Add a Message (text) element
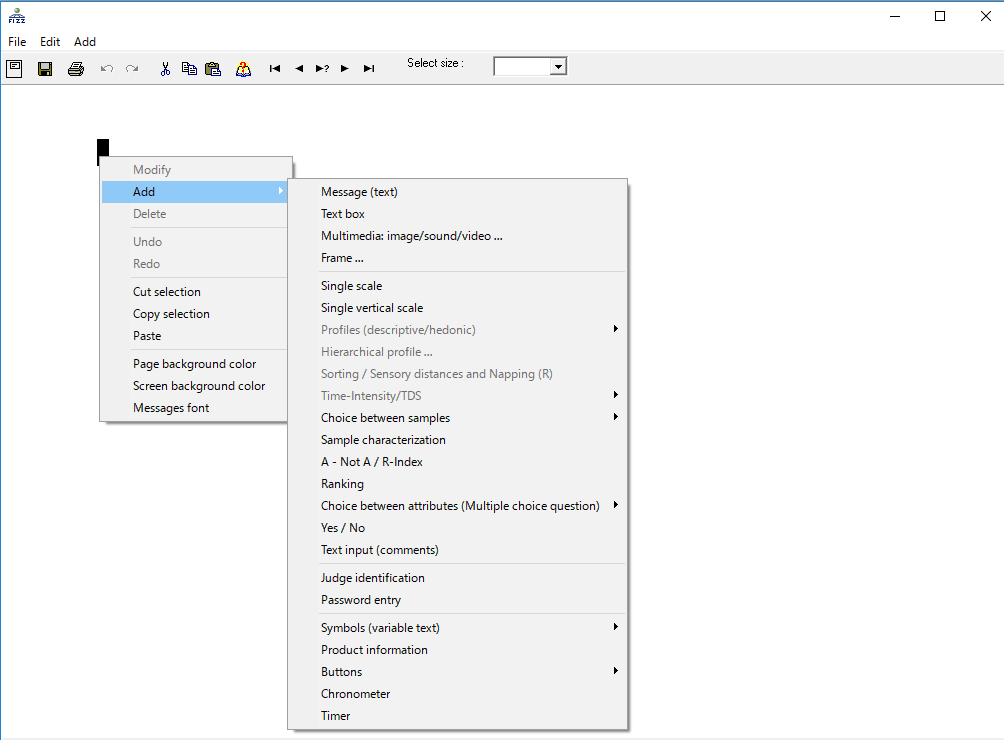Screen dimensions: 1004x740 [x=457, y=192]
